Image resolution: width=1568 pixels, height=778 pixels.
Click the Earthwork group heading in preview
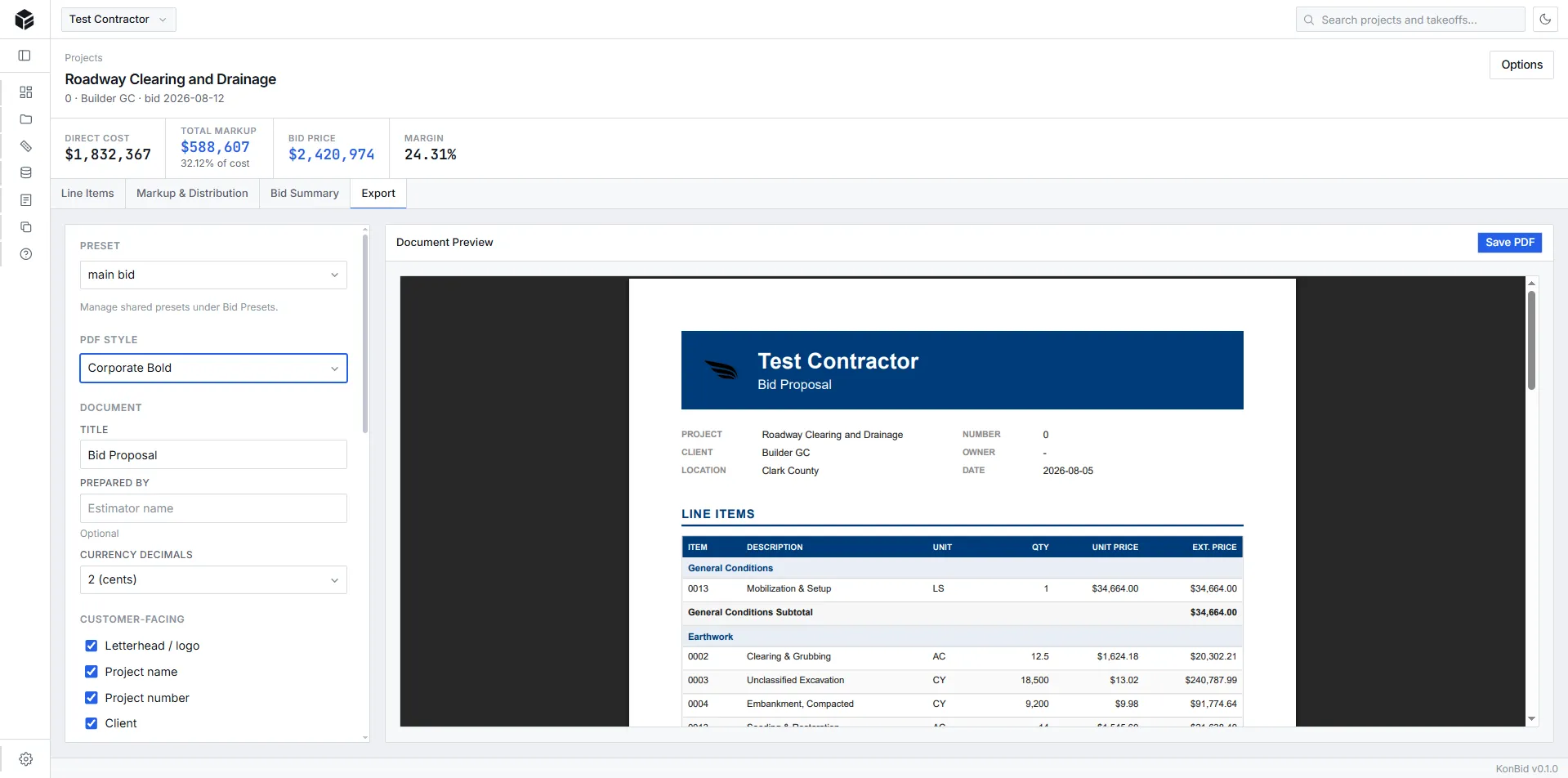coord(710,637)
